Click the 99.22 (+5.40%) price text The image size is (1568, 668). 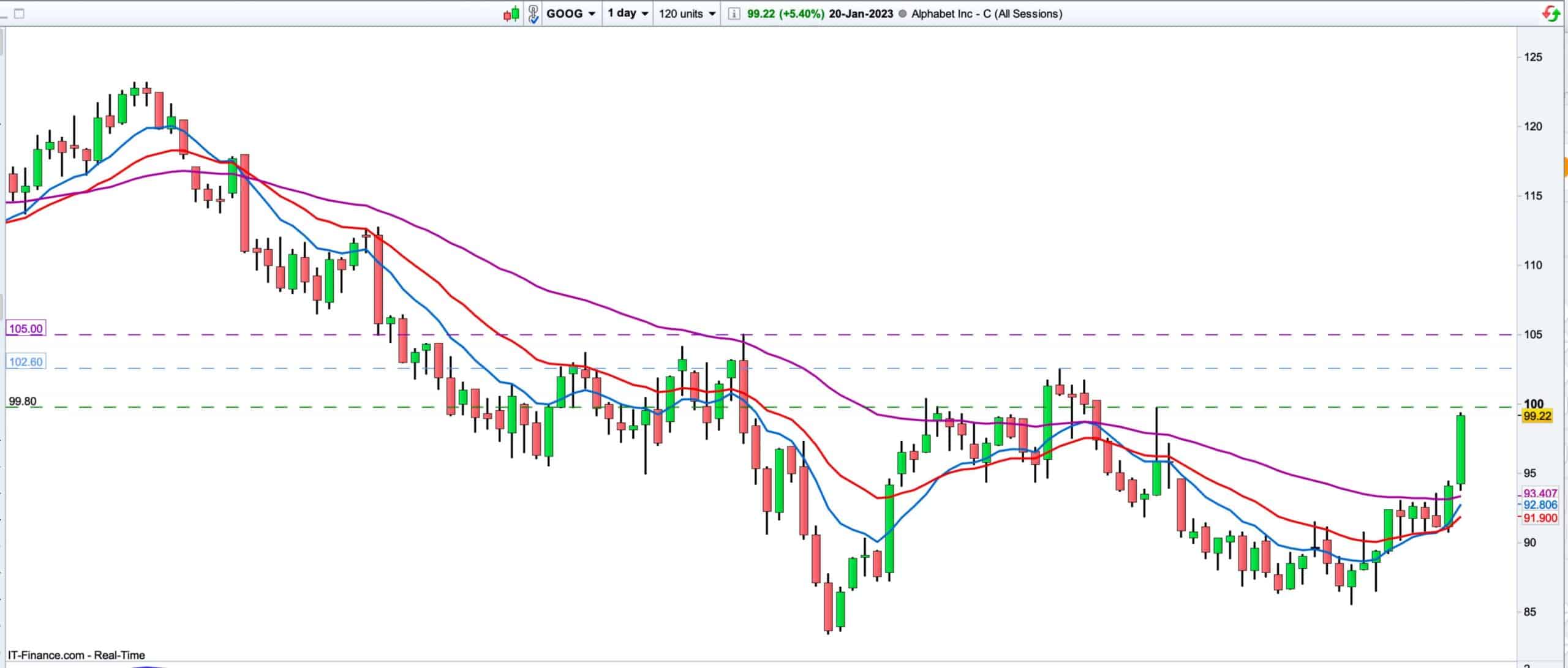click(x=785, y=13)
